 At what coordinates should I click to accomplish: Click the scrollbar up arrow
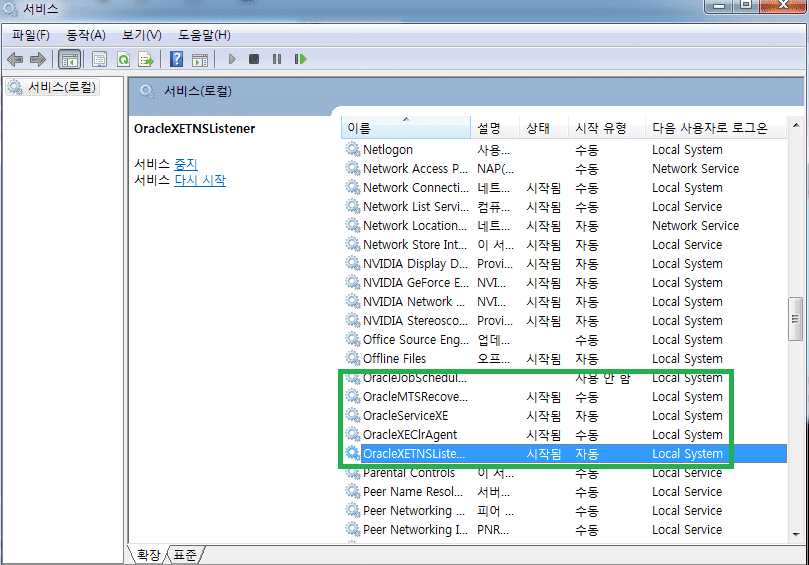point(796,125)
